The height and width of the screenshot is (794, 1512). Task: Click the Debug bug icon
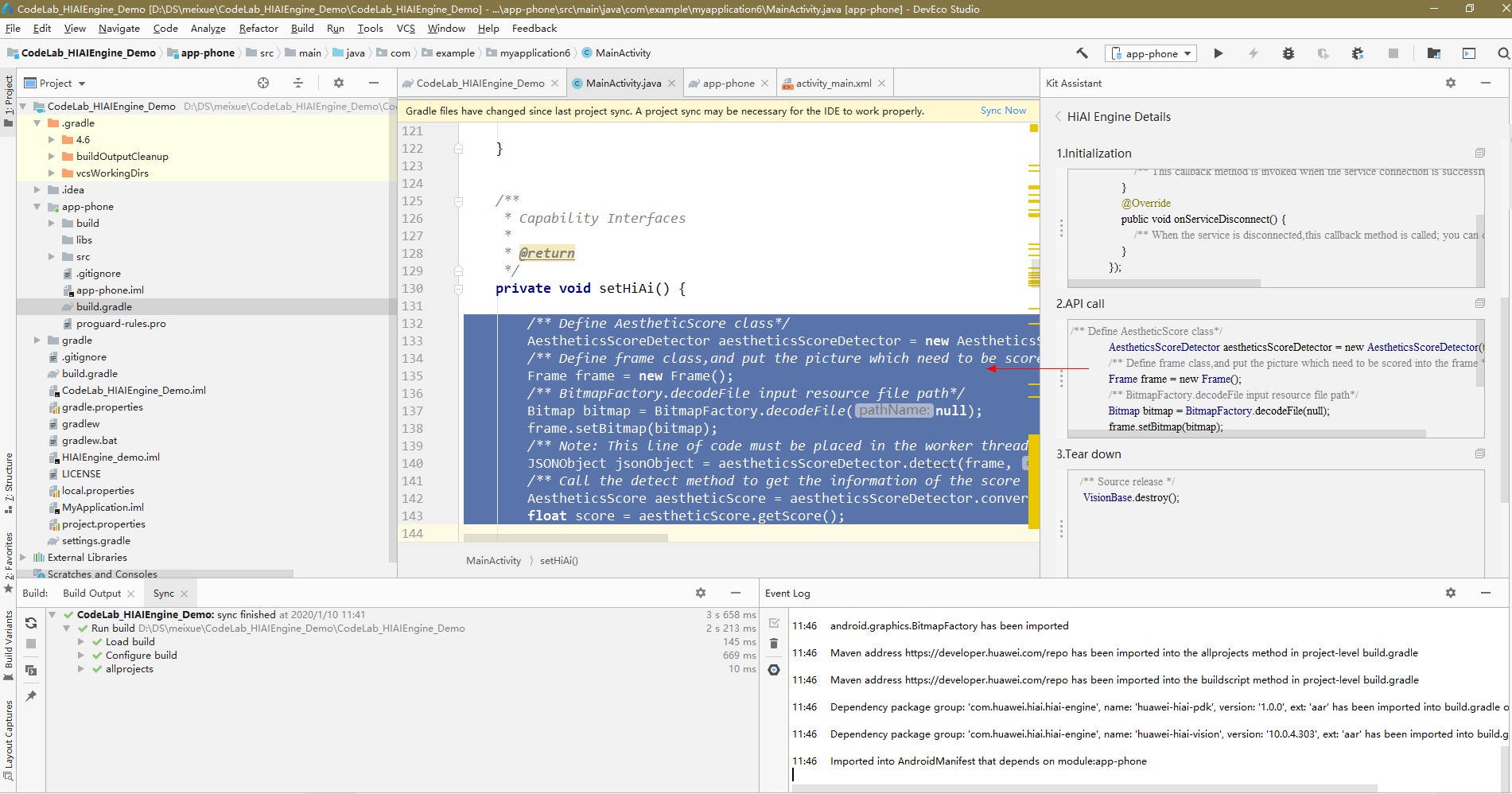[1288, 53]
